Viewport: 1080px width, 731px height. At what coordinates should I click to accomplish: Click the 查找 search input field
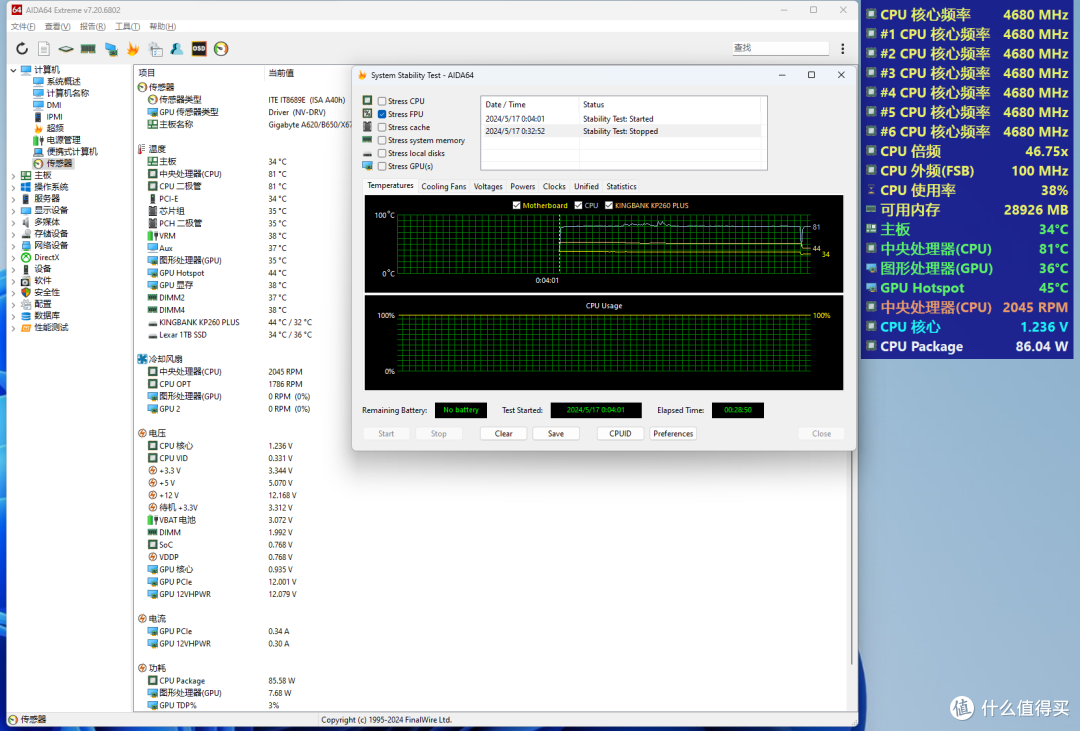780,48
